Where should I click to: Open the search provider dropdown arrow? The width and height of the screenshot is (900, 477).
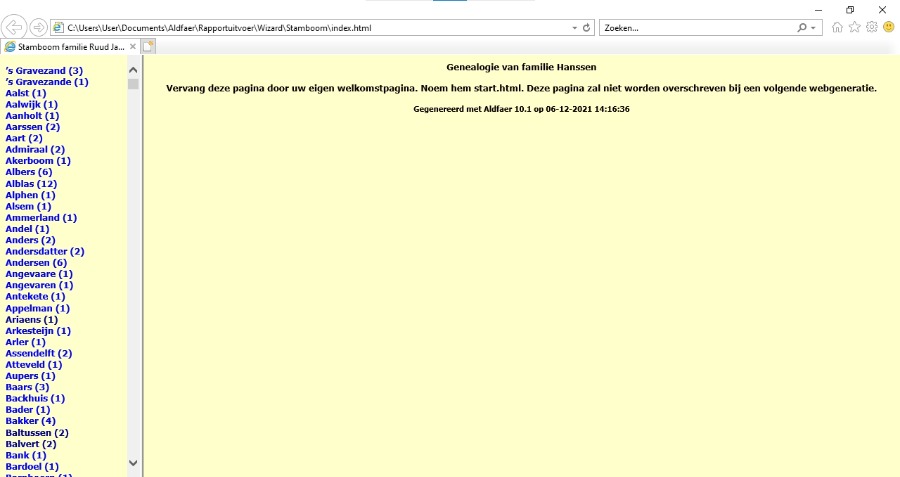(x=815, y=28)
